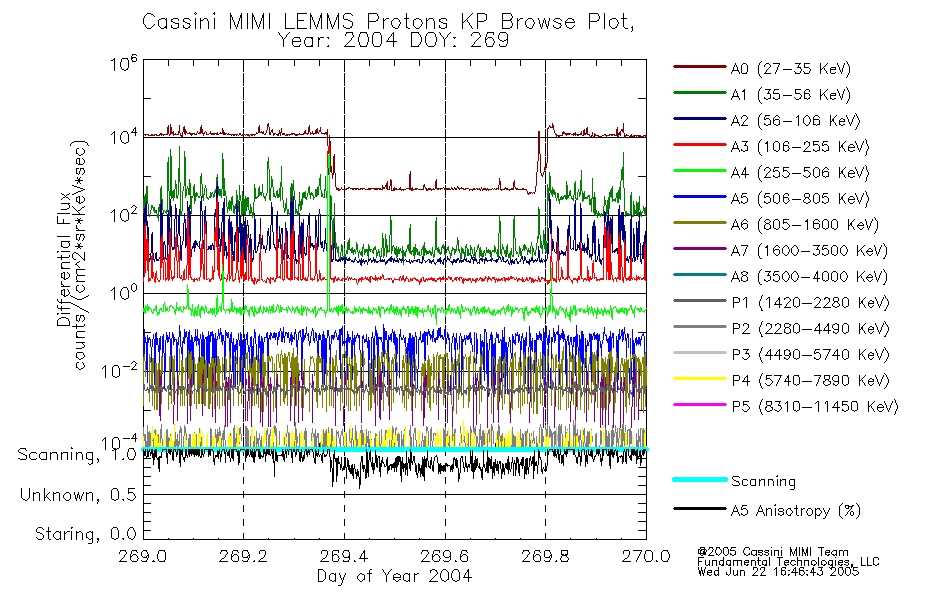Image resolution: width=950 pixels, height=600 pixels.
Task: Click the A5 (506-805 KeV) legend label
Action: tap(800, 199)
